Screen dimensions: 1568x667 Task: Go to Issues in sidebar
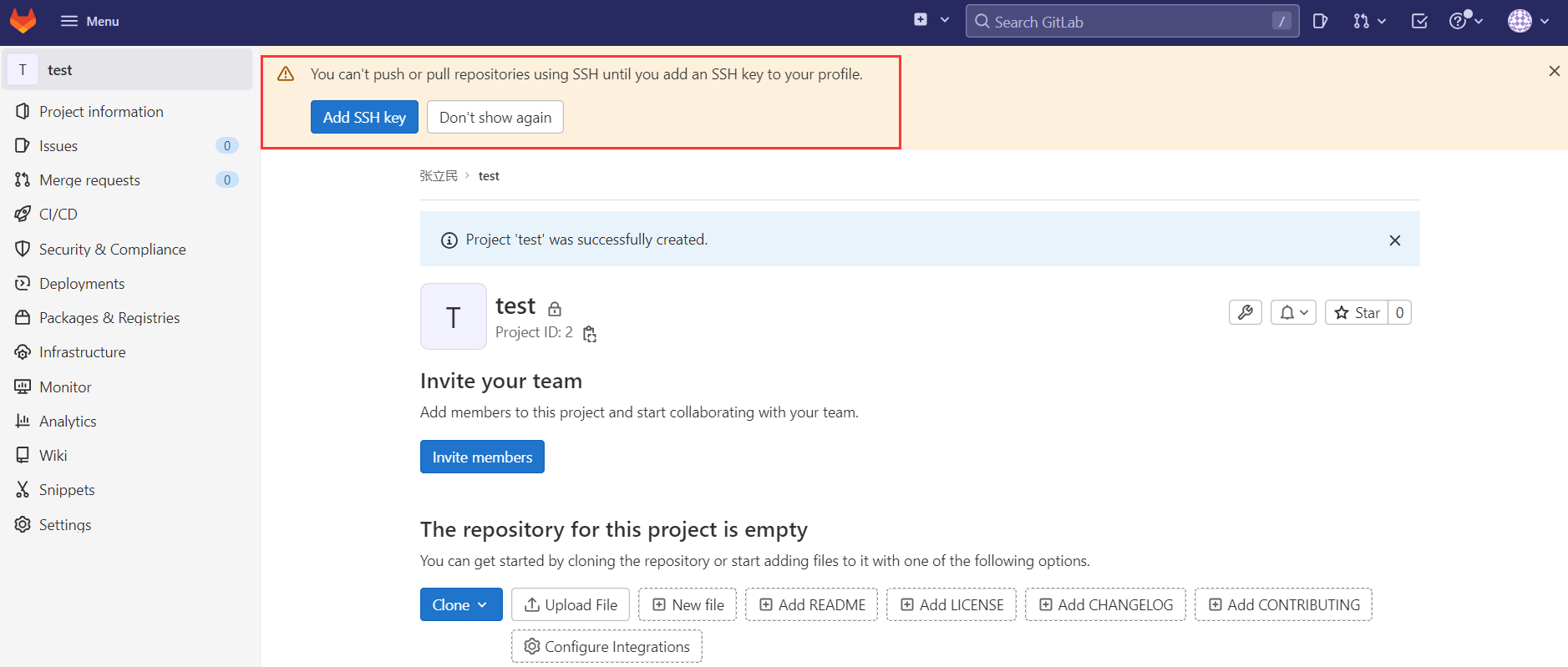pos(129,146)
